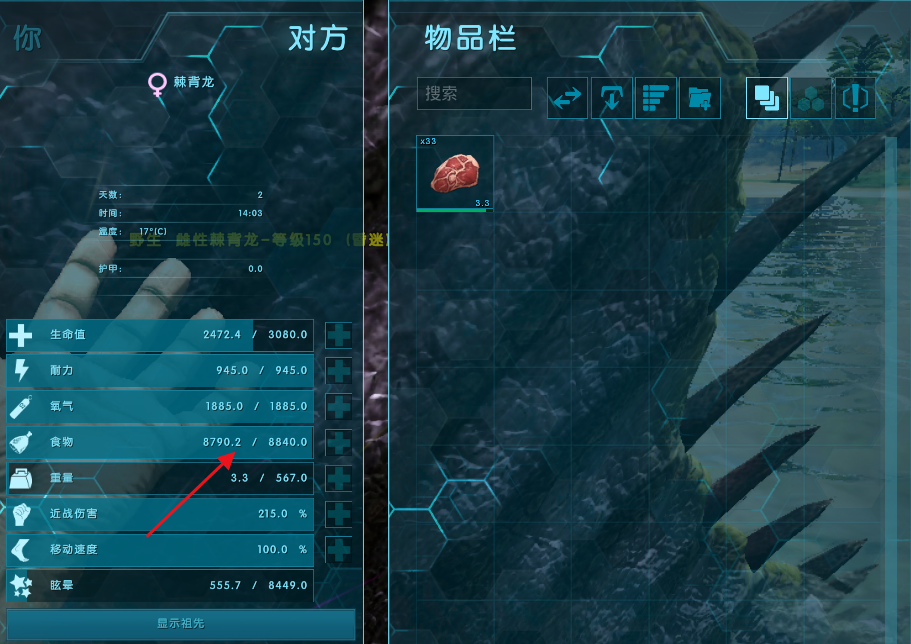Screen dimensions: 911x644
Task: Click the 显示祖先 button
Action: (x=181, y=624)
